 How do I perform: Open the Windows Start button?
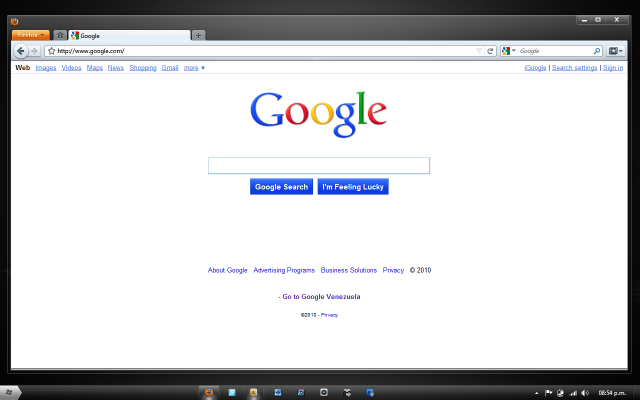[x=9, y=393]
